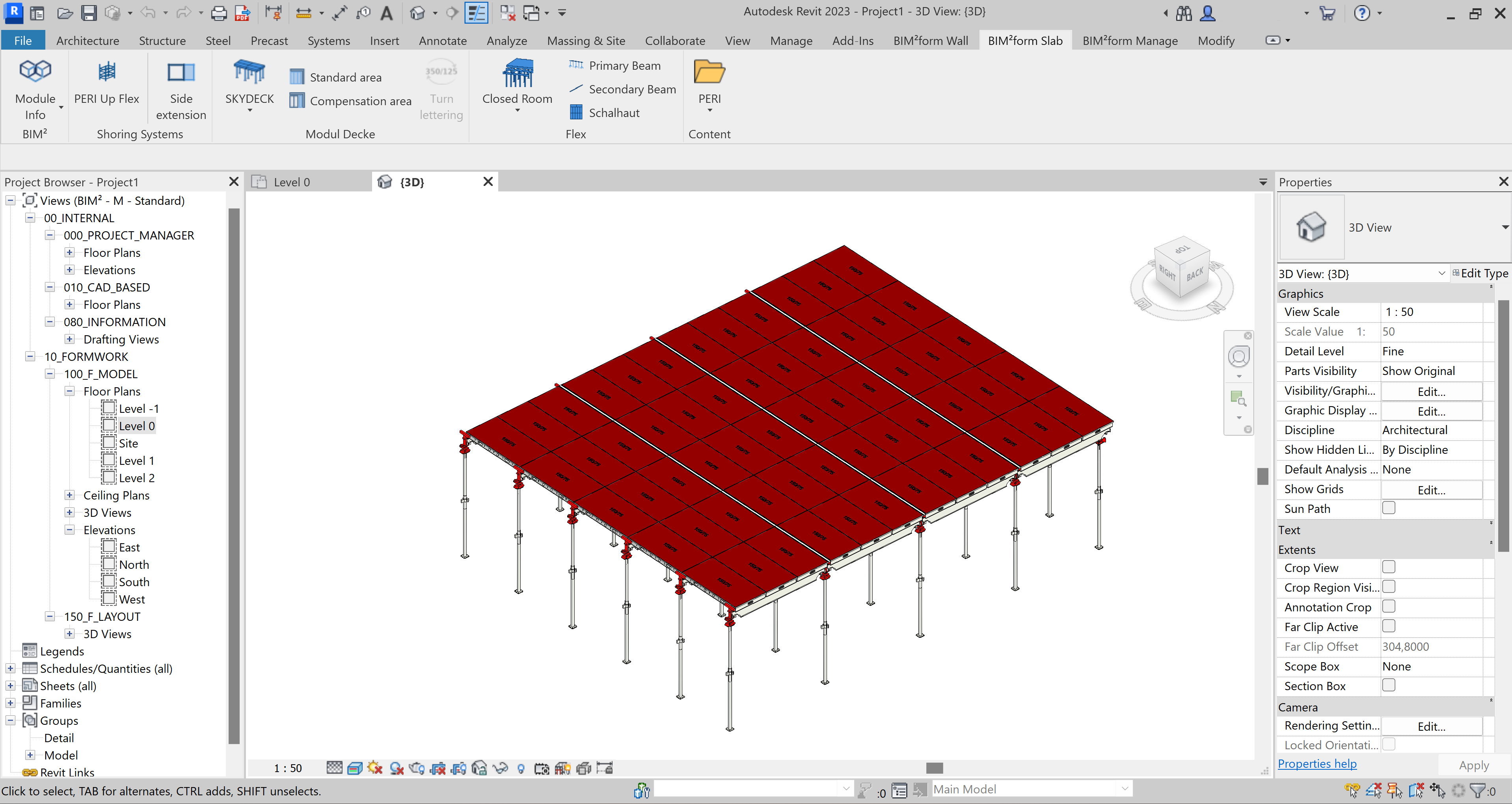Expand the Ceiling Plans node
This screenshot has width=1512, height=804.
coord(69,495)
